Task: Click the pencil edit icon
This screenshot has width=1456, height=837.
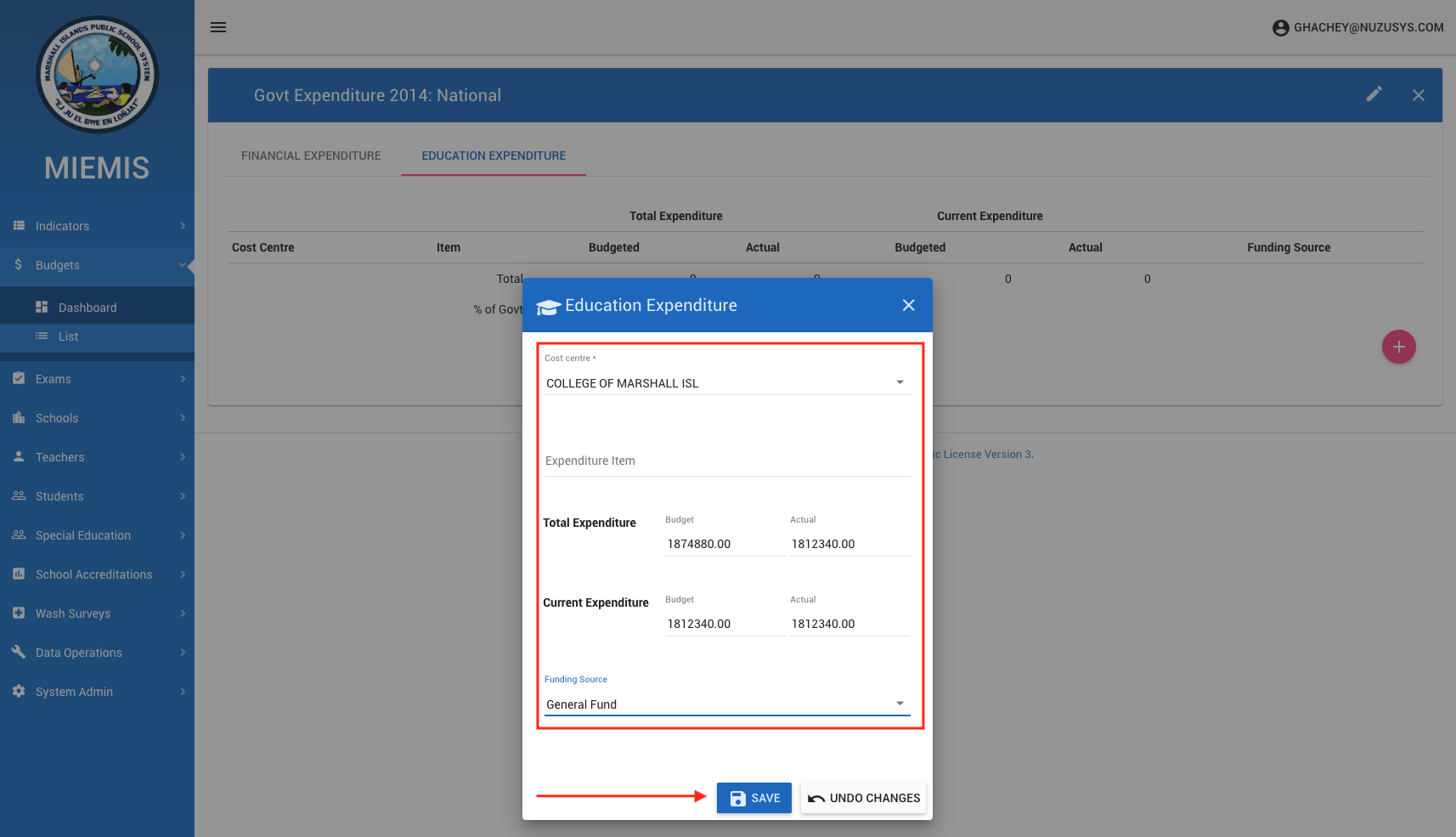Action: tap(1374, 94)
